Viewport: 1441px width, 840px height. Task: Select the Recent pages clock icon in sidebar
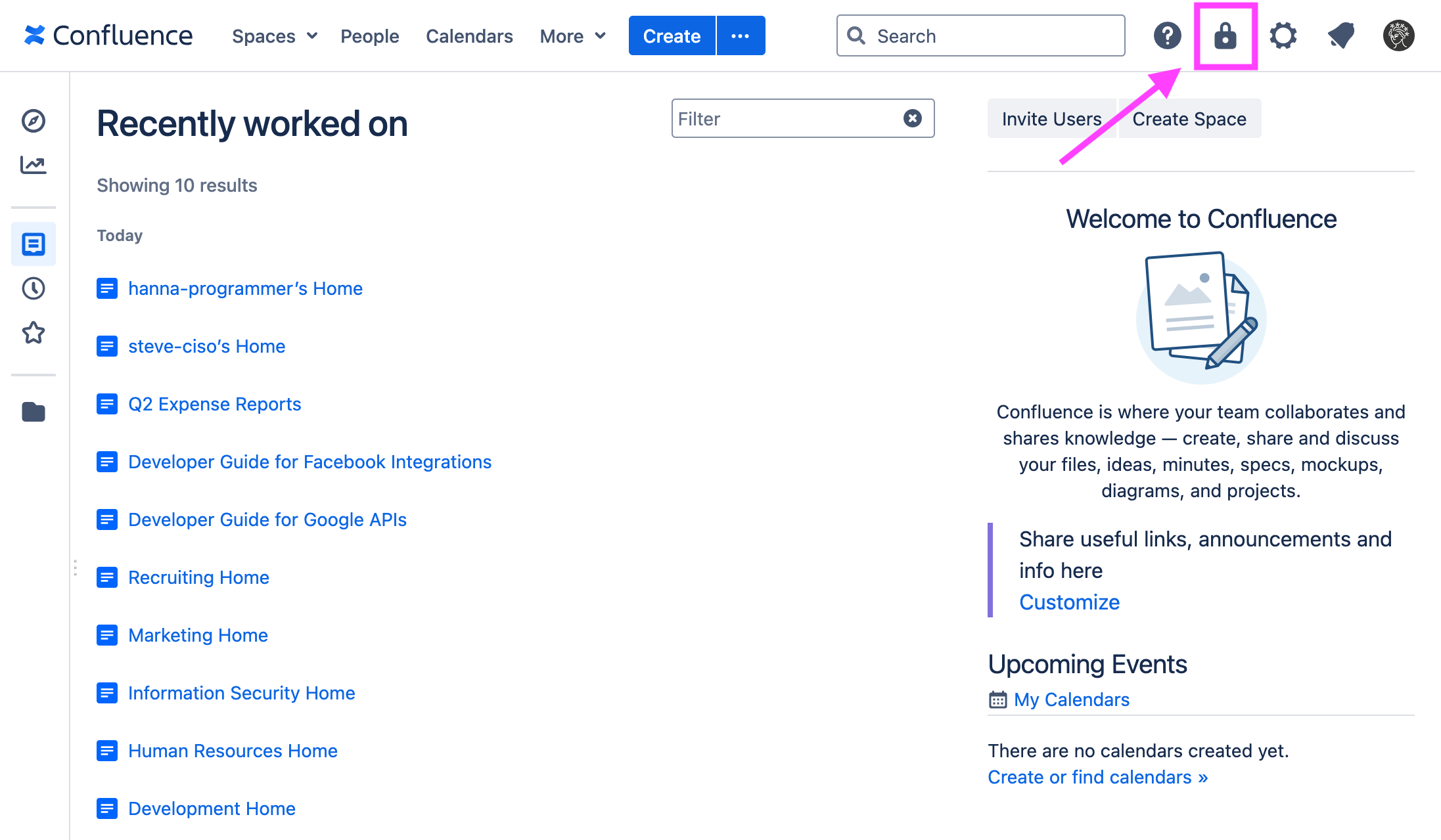tap(33, 288)
